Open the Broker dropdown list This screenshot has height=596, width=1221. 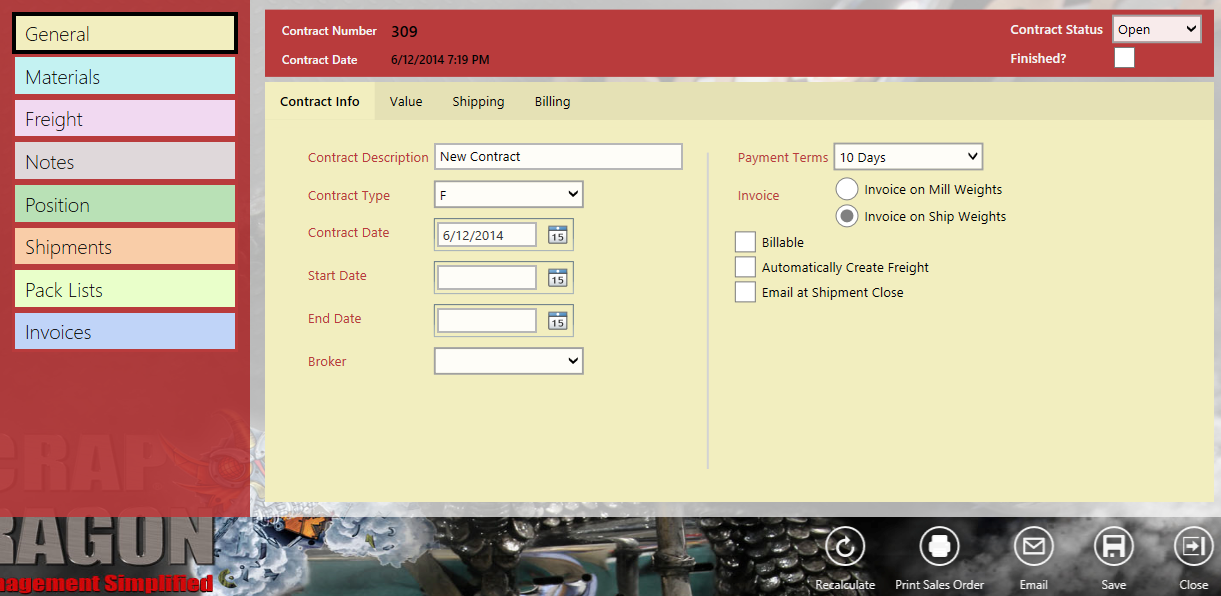[509, 361]
